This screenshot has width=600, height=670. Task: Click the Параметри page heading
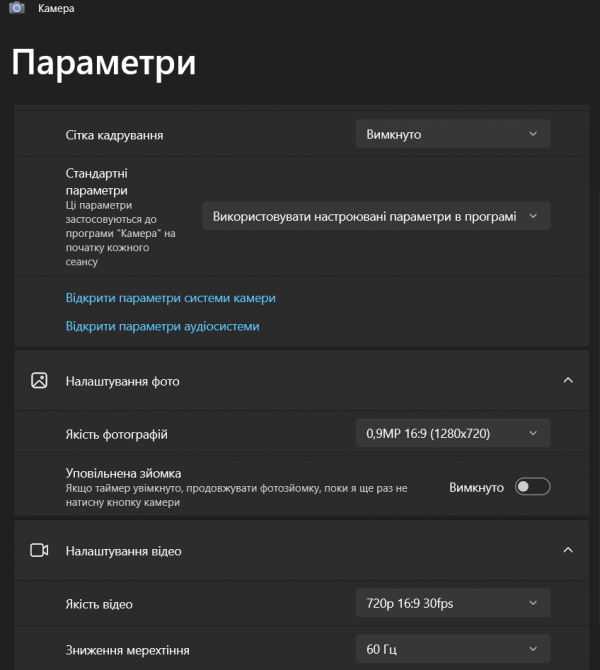click(x=103, y=62)
